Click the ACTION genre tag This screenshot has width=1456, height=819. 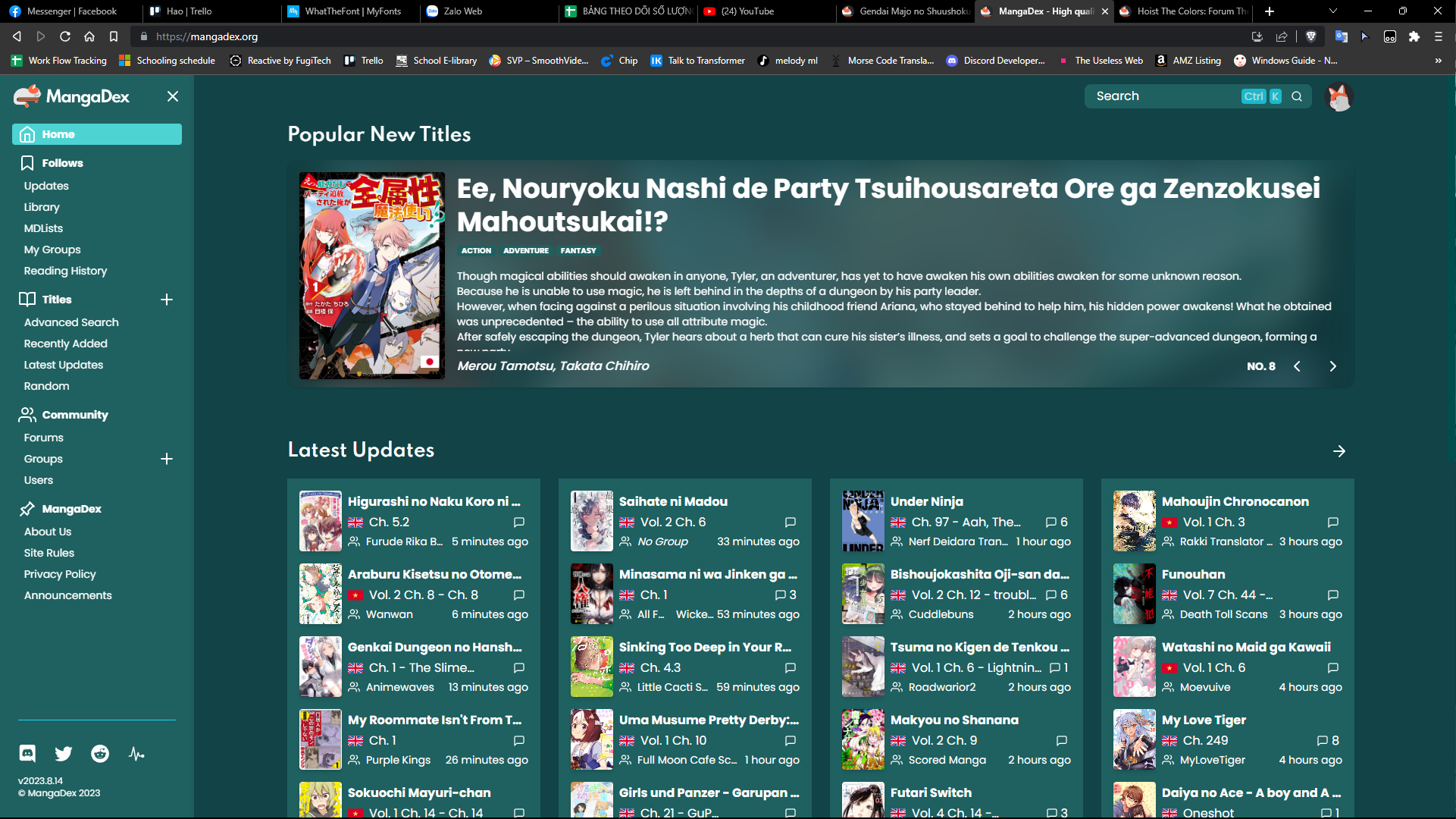pos(476,250)
